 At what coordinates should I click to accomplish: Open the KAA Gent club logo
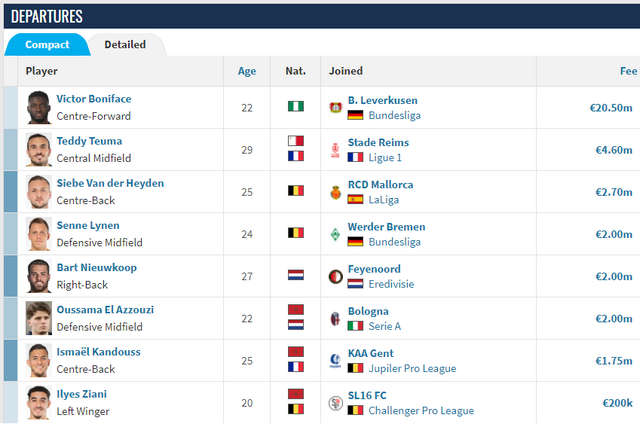[x=336, y=361]
